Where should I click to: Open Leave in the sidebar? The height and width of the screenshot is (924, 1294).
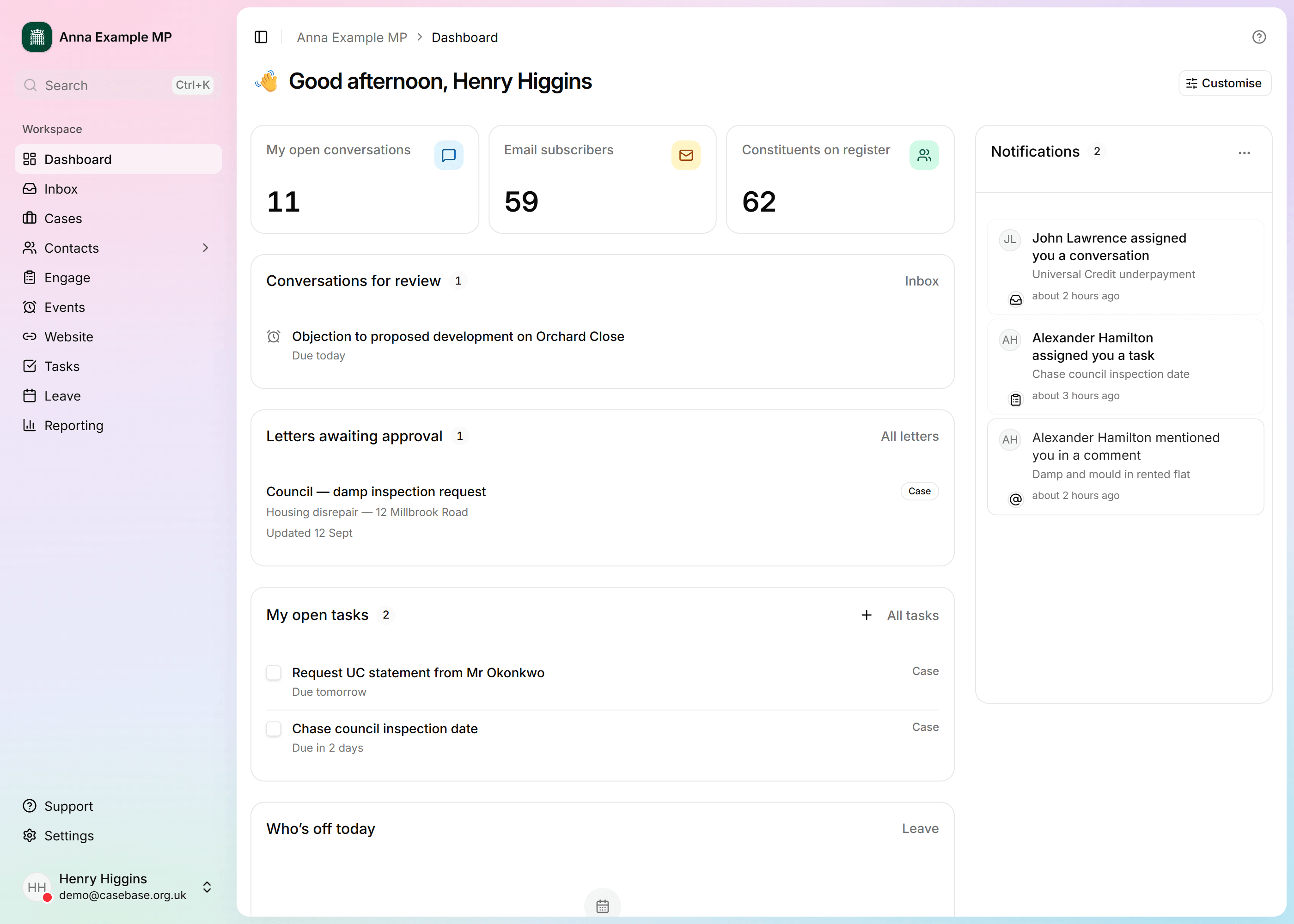118,396
